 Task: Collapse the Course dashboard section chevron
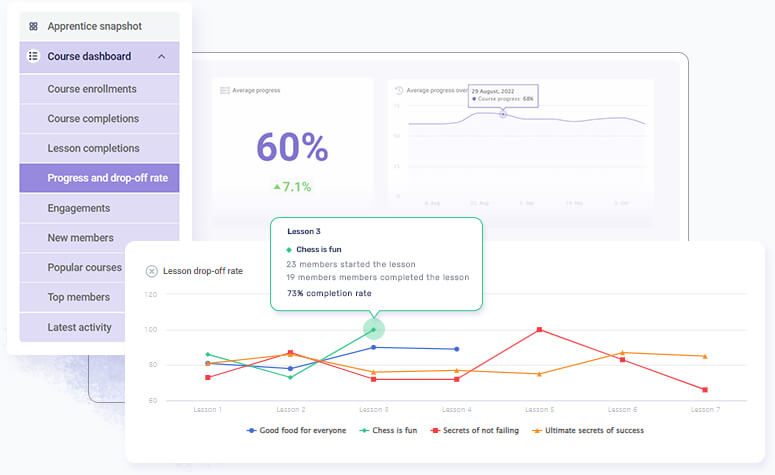point(162,57)
